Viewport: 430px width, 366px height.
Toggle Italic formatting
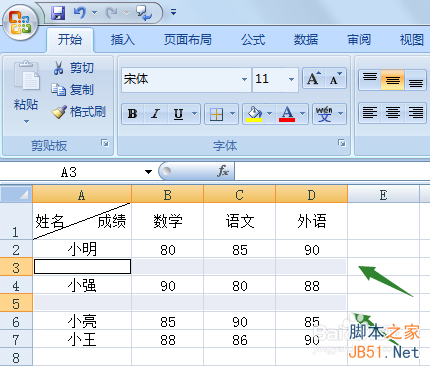coord(155,114)
